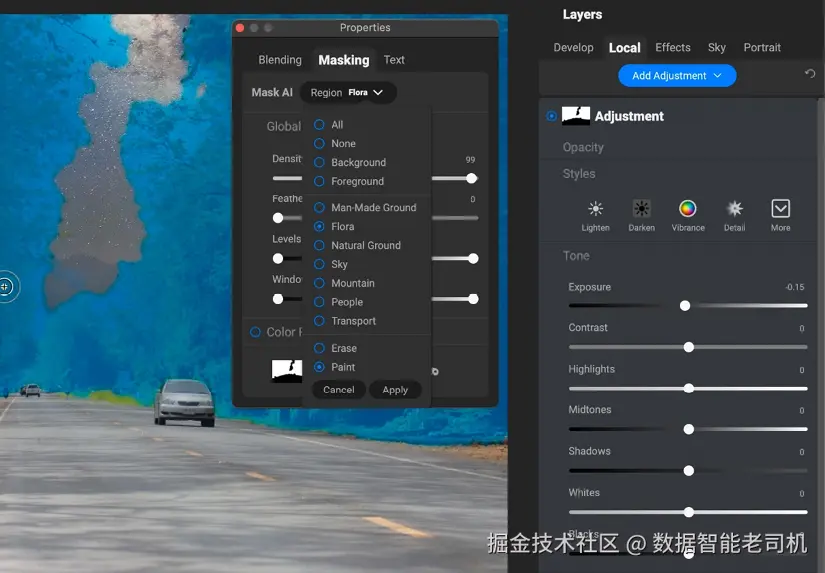The height and width of the screenshot is (573, 825).
Task: Toggle the Adjustment layer enable circle
Action: coord(551,116)
